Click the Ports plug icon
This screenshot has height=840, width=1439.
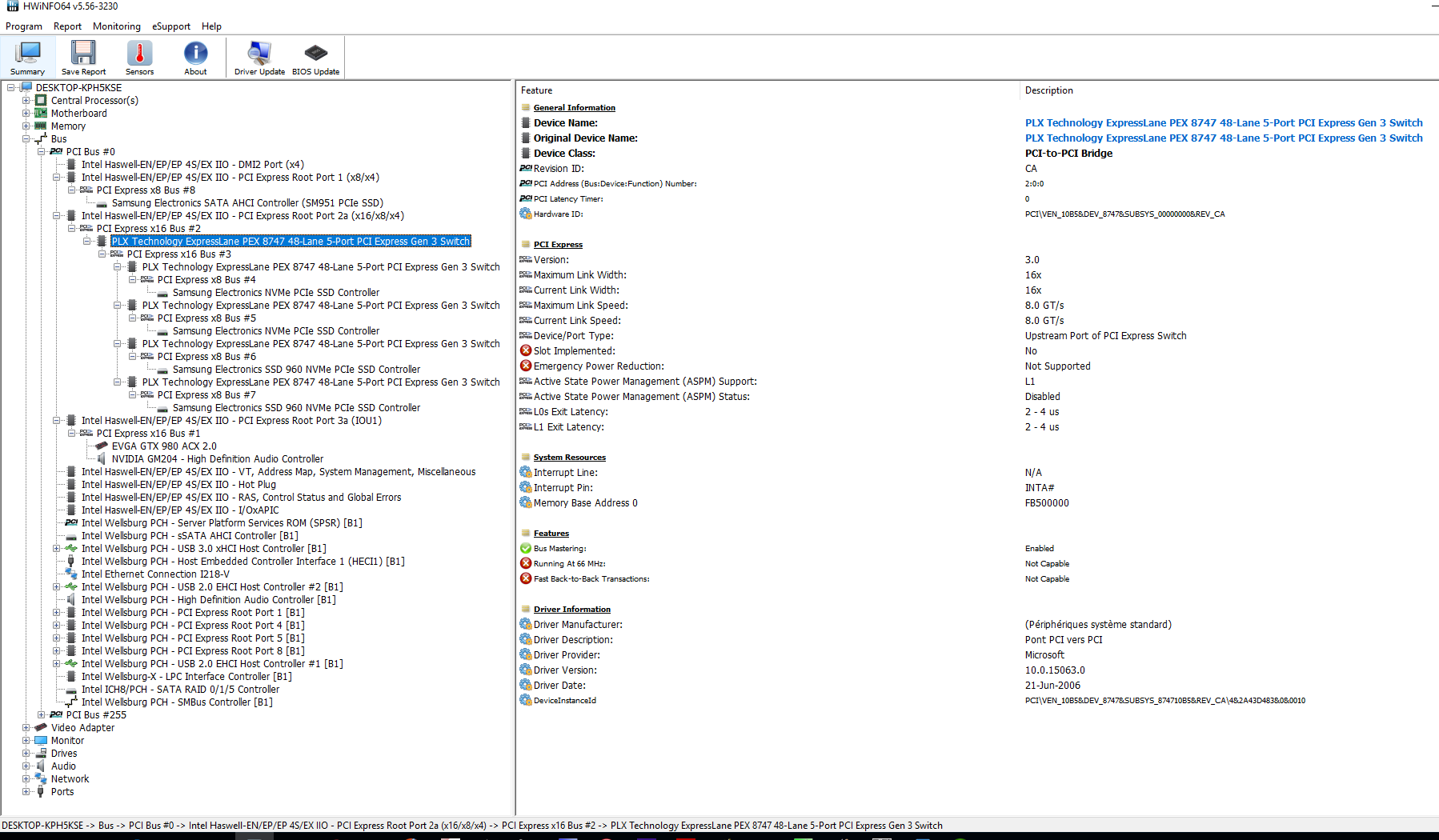click(41, 792)
